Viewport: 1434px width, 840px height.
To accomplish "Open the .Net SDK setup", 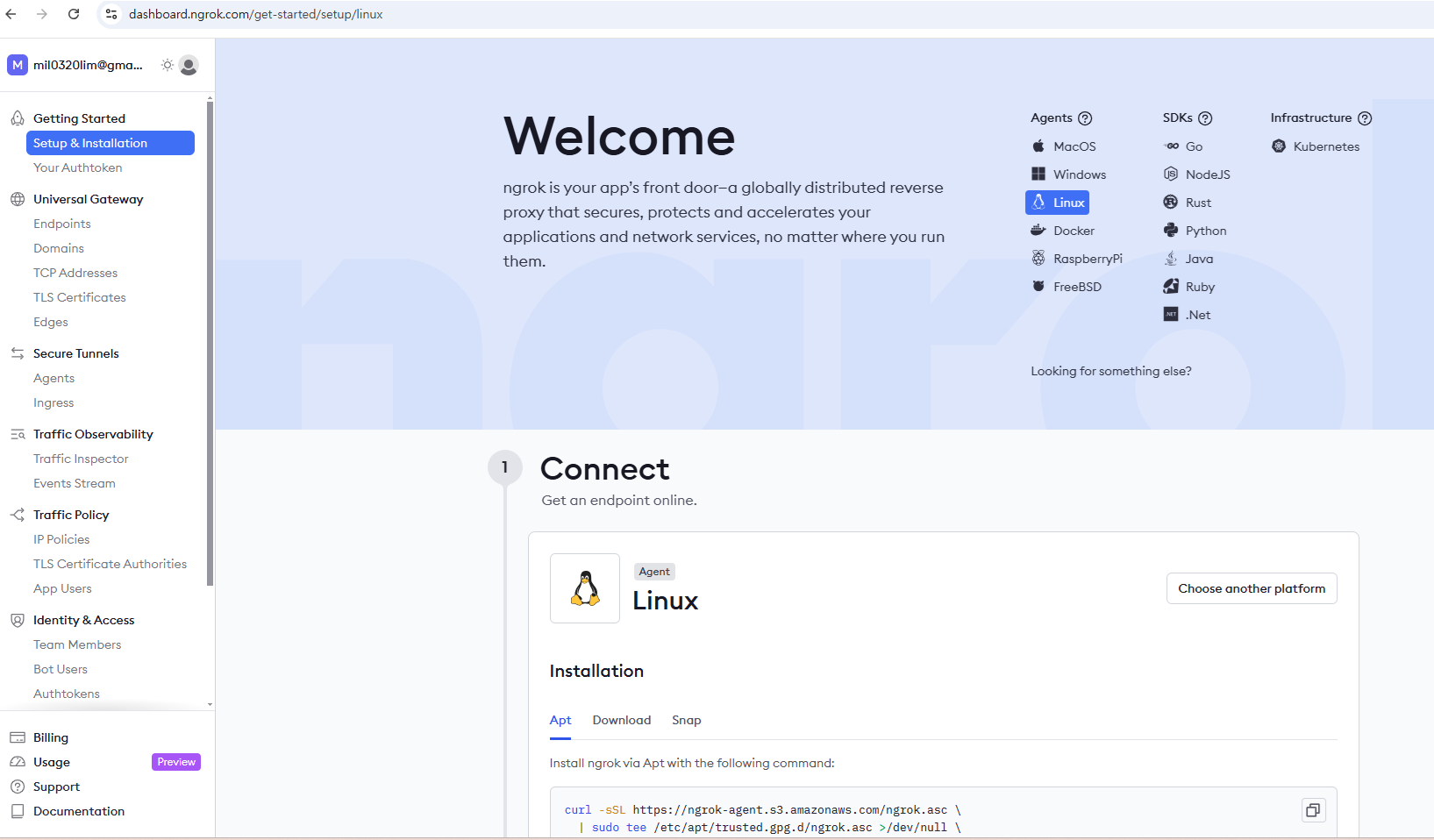I will (x=1188, y=315).
